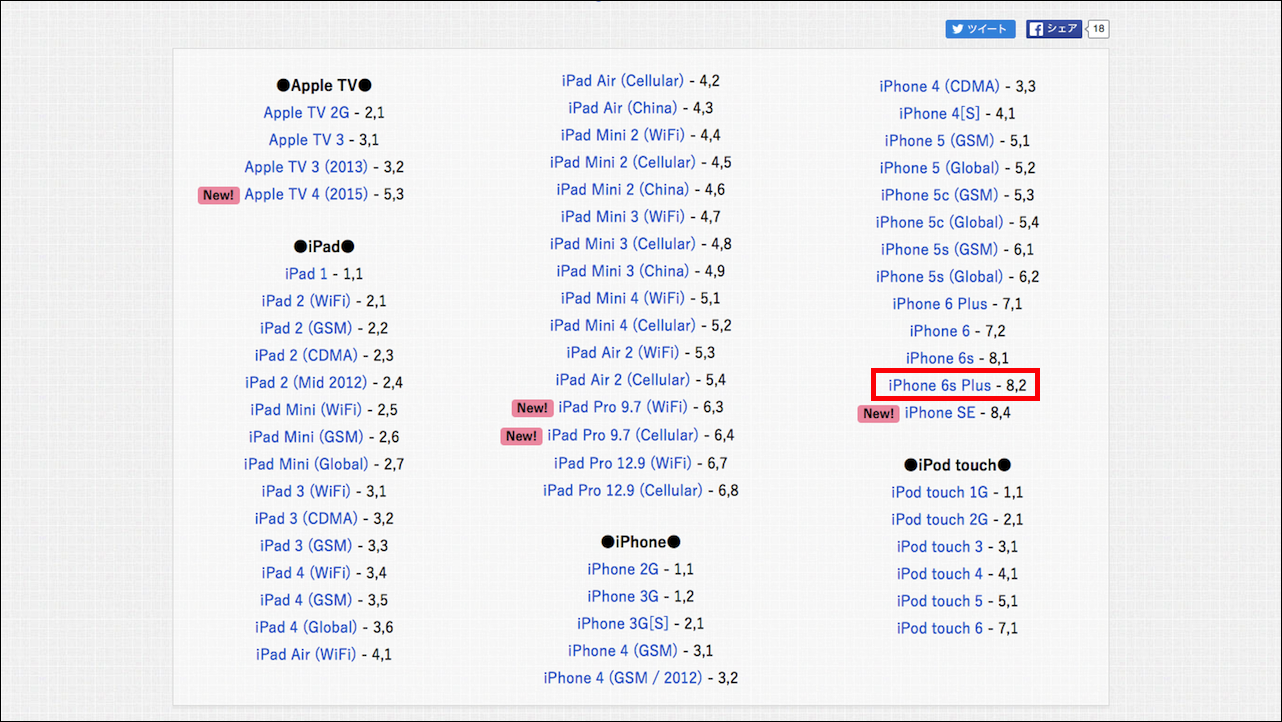Open the iPhone 4 (CDMA) link
Screen dimensions: 1282x722
(940, 86)
